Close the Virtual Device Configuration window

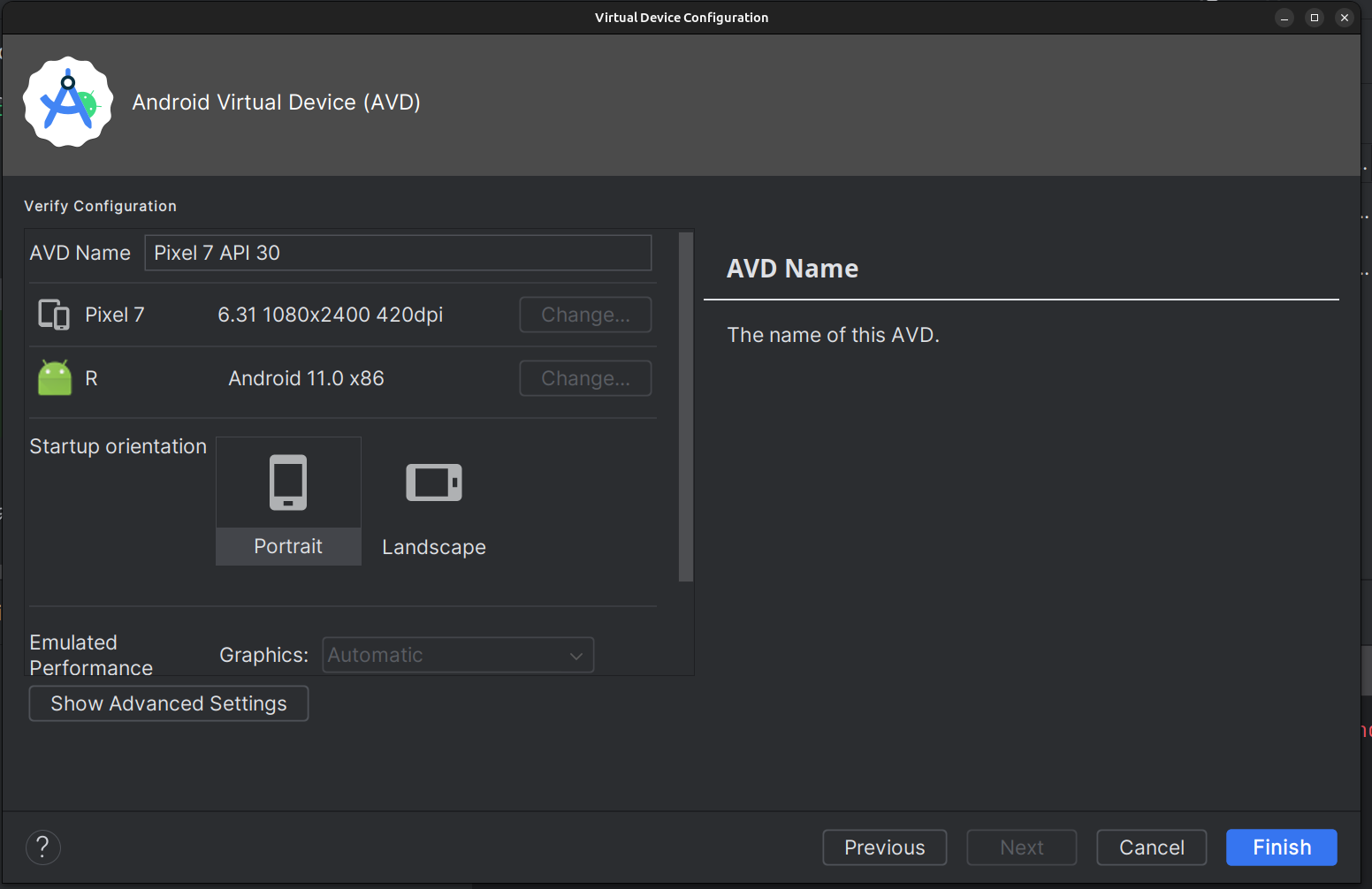click(1345, 18)
